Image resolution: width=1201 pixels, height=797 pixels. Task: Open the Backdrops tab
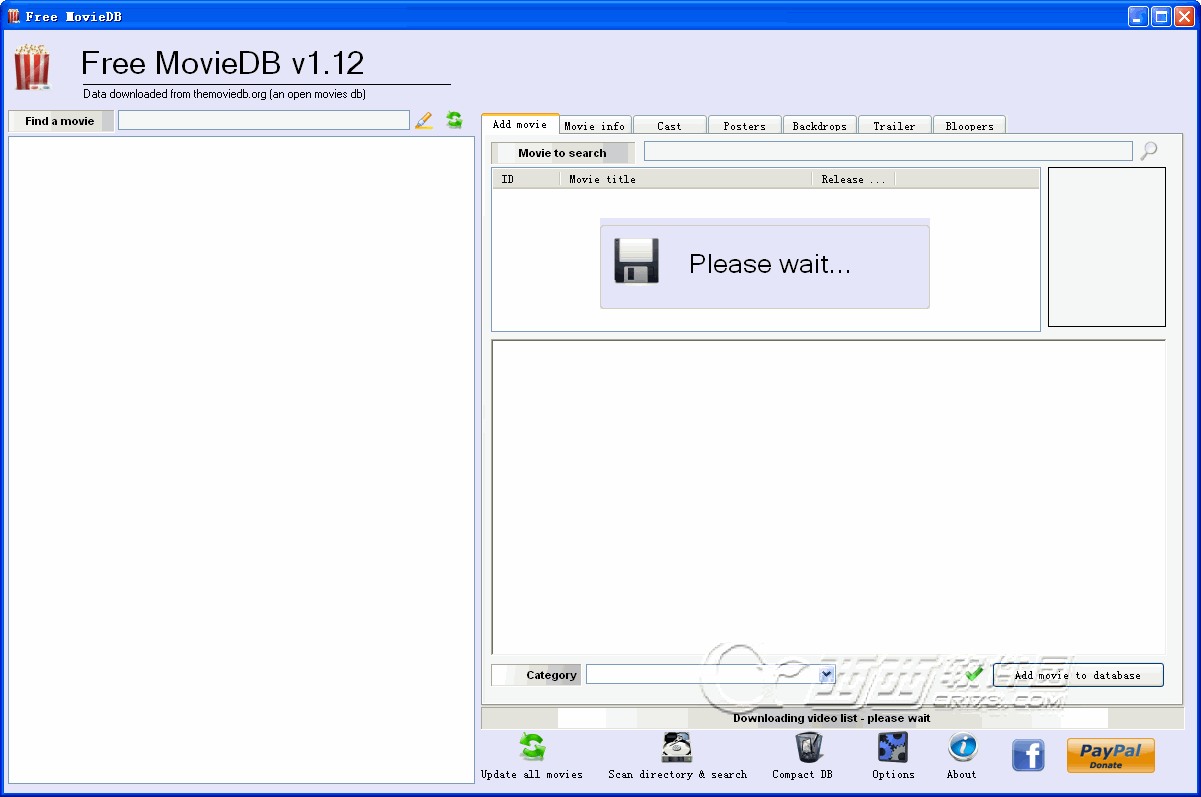819,126
